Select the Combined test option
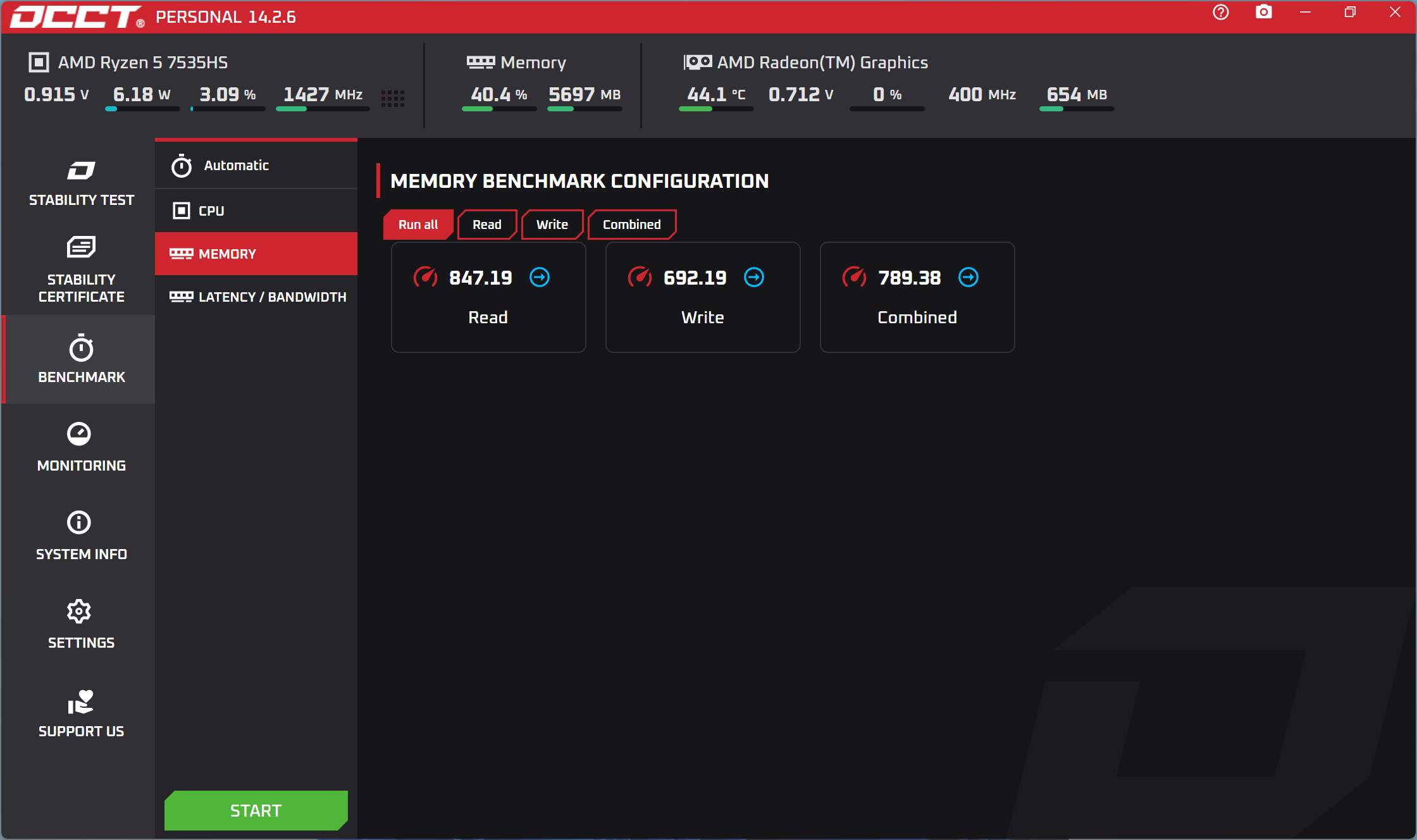 point(631,225)
